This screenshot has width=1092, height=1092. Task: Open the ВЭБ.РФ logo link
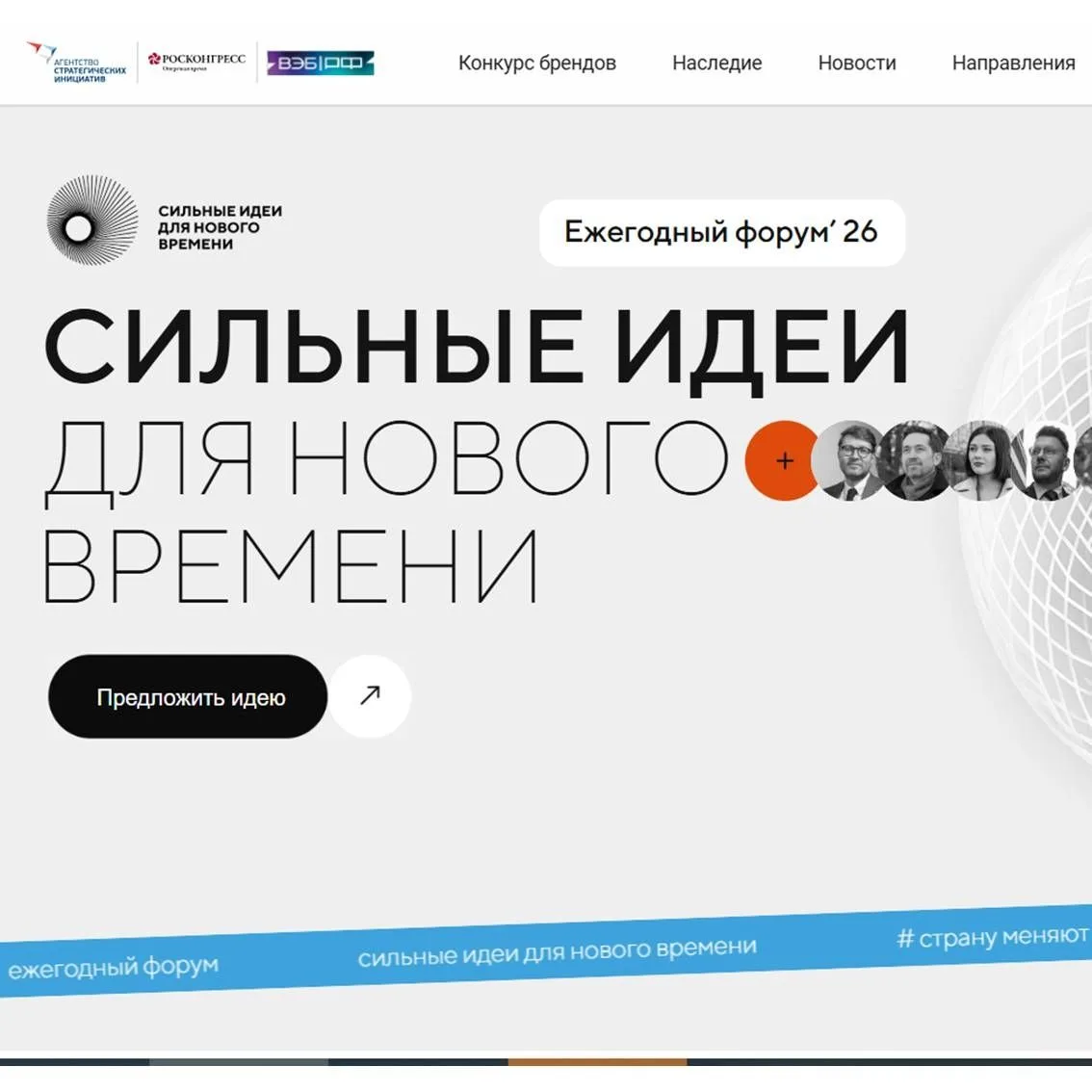321,64
